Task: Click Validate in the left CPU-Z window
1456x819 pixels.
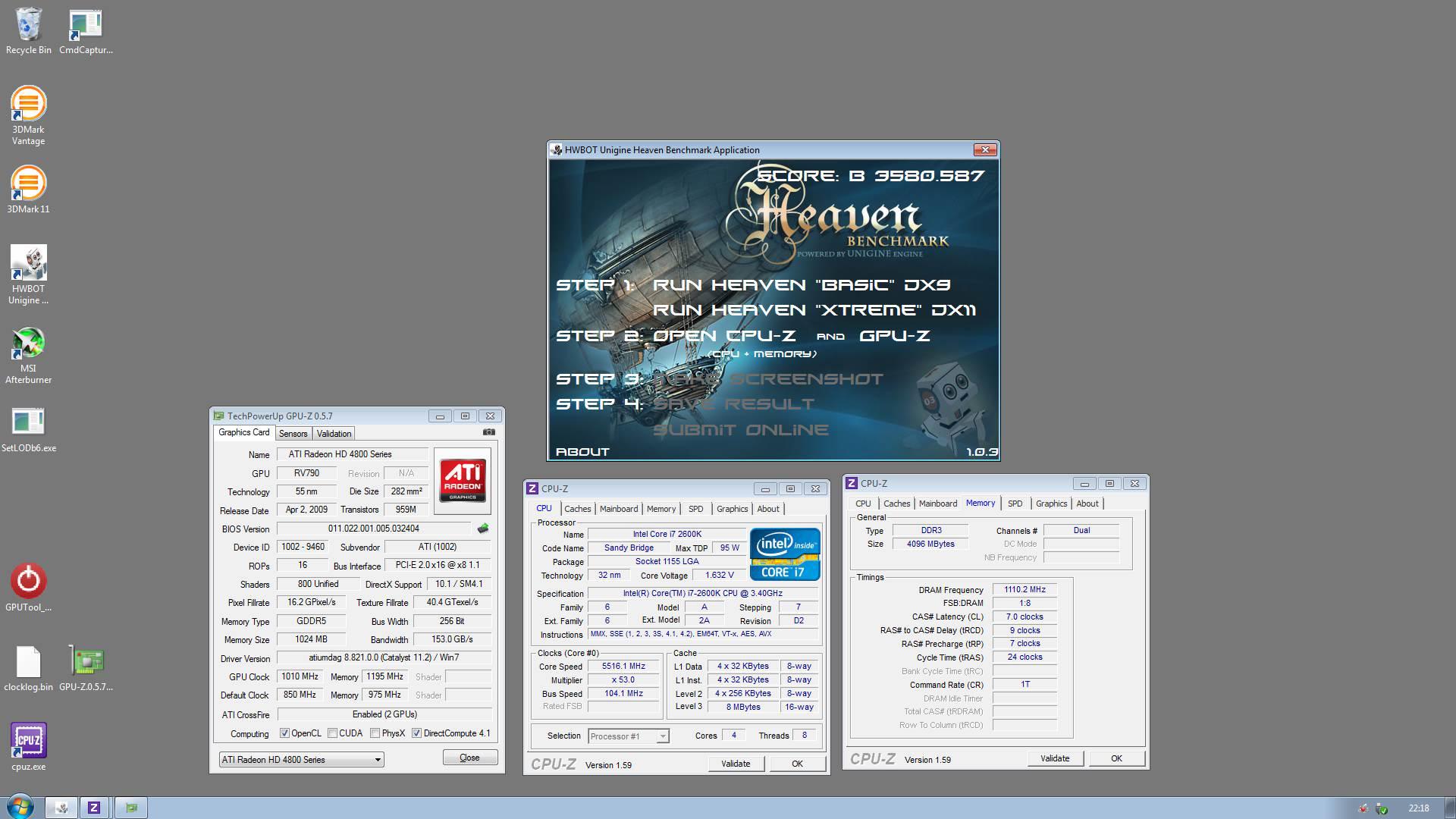Action: pos(736,764)
